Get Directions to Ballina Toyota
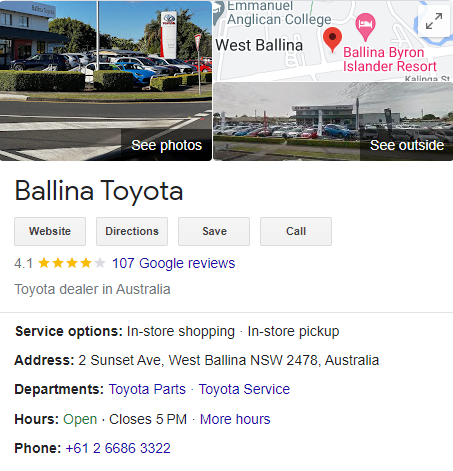The height and width of the screenshot is (471, 453). 132,231
